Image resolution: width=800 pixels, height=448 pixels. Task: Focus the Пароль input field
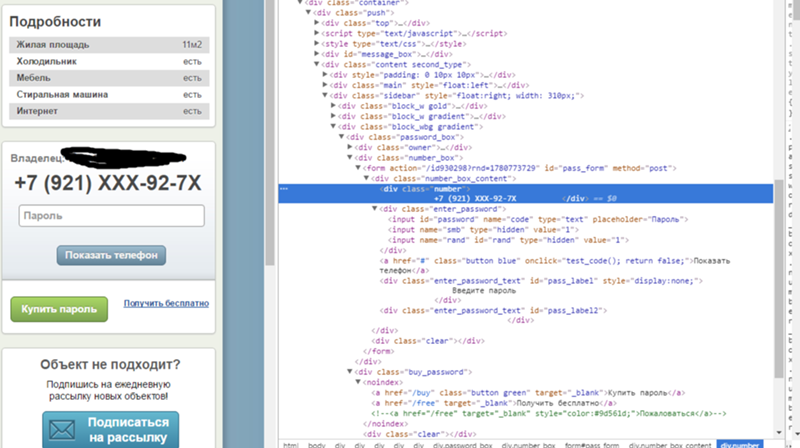112,216
